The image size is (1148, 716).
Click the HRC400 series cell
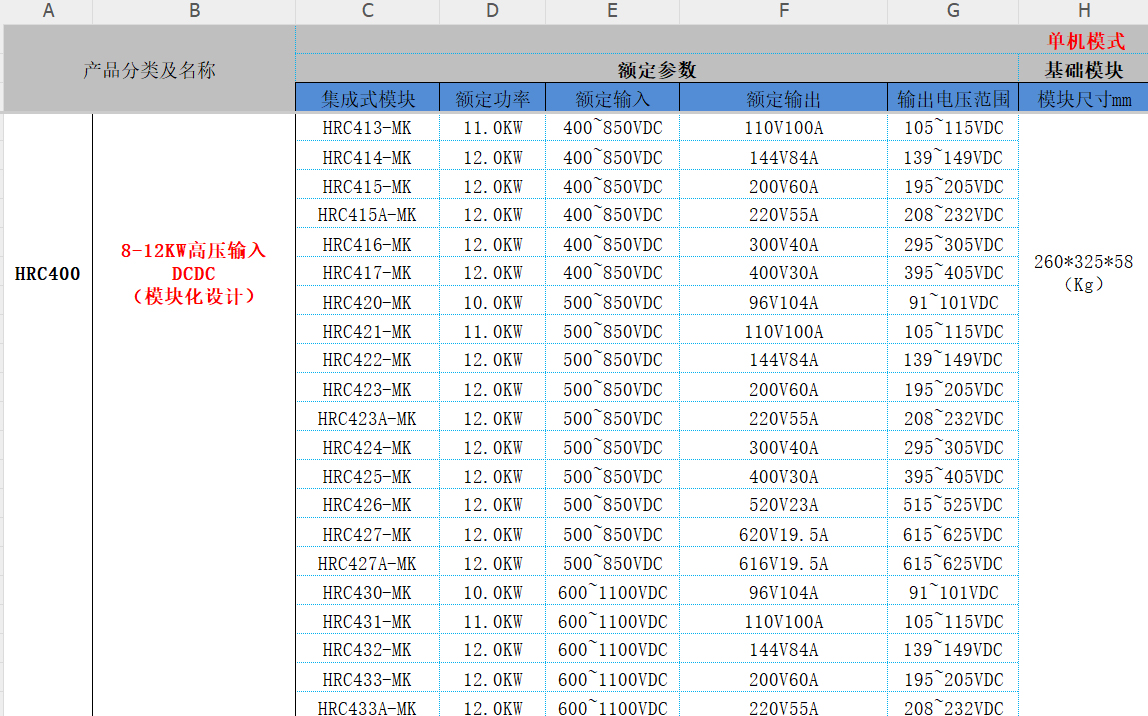coord(48,274)
